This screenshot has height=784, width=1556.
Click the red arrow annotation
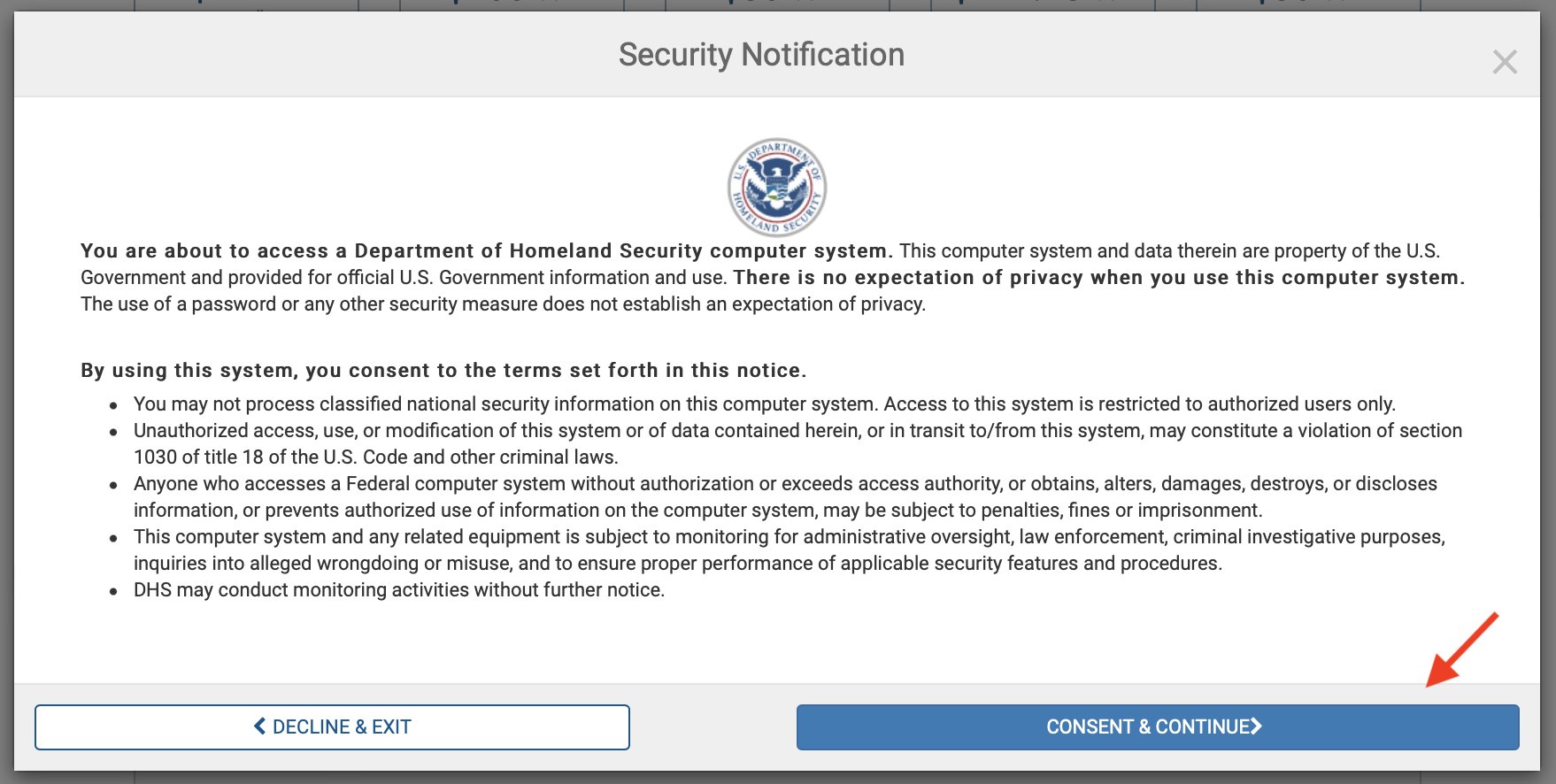point(1461,650)
